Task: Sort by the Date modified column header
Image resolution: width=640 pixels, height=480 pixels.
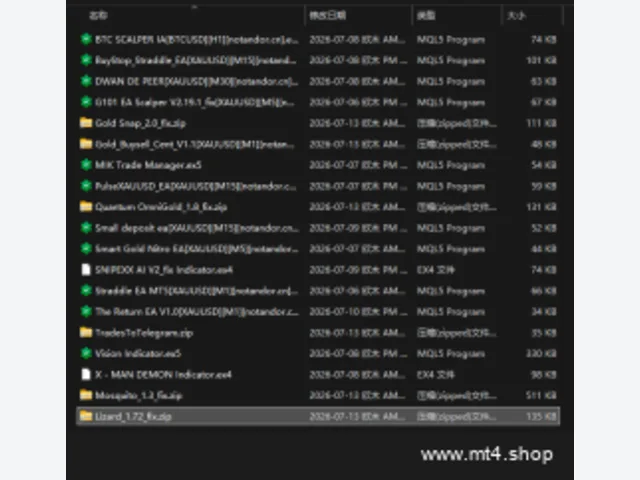Action: point(328,16)
